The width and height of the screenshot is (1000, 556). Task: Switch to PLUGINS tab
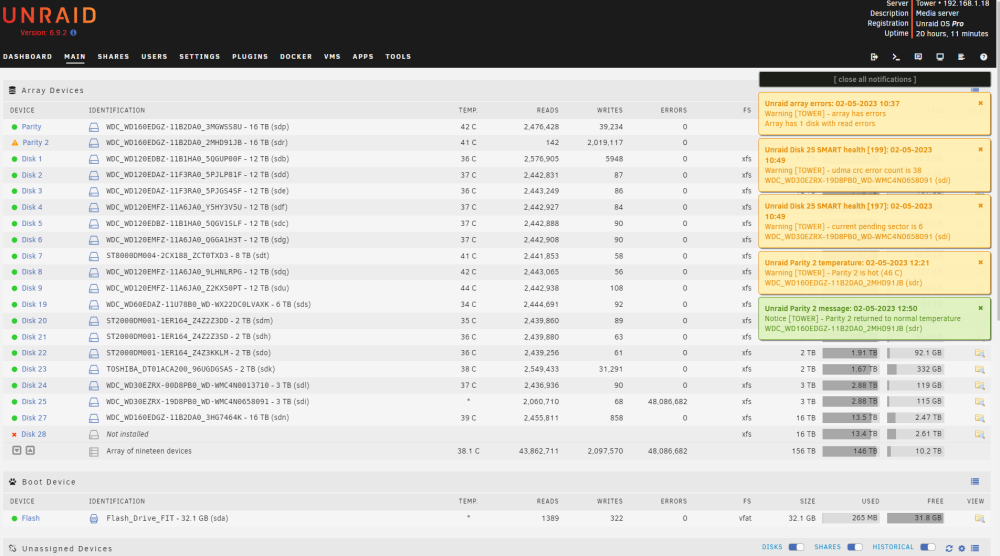point(250,57)
